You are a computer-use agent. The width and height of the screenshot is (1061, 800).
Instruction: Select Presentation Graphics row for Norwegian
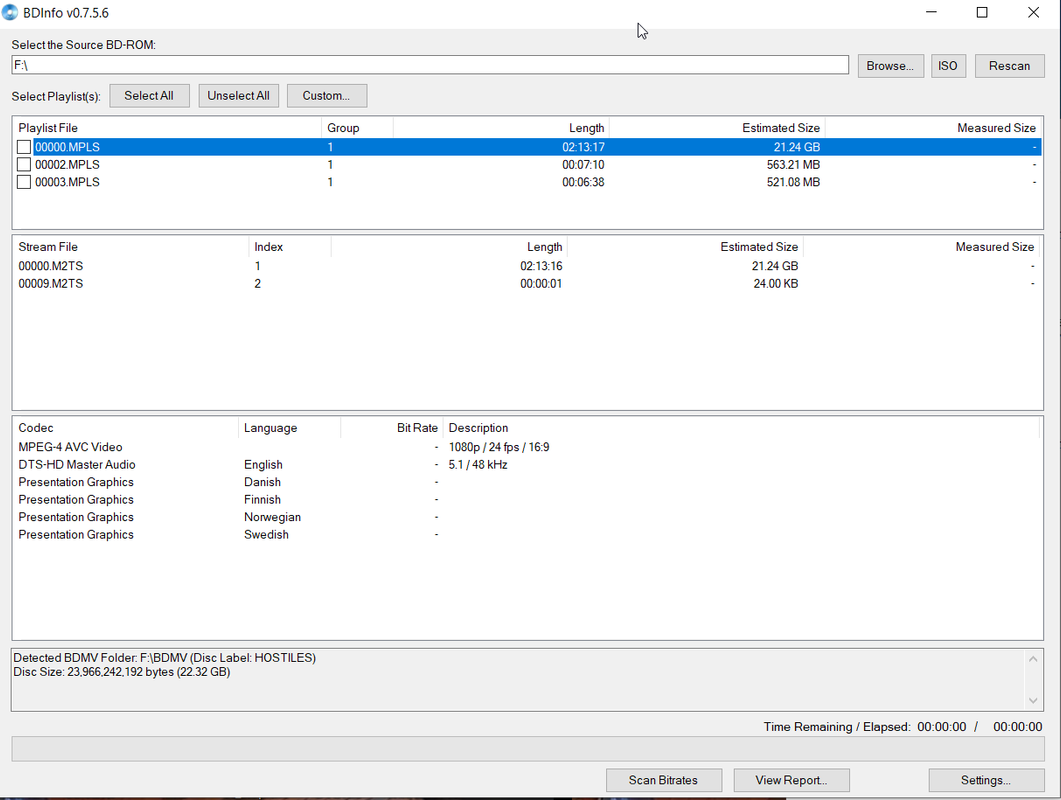pos(527,517)
